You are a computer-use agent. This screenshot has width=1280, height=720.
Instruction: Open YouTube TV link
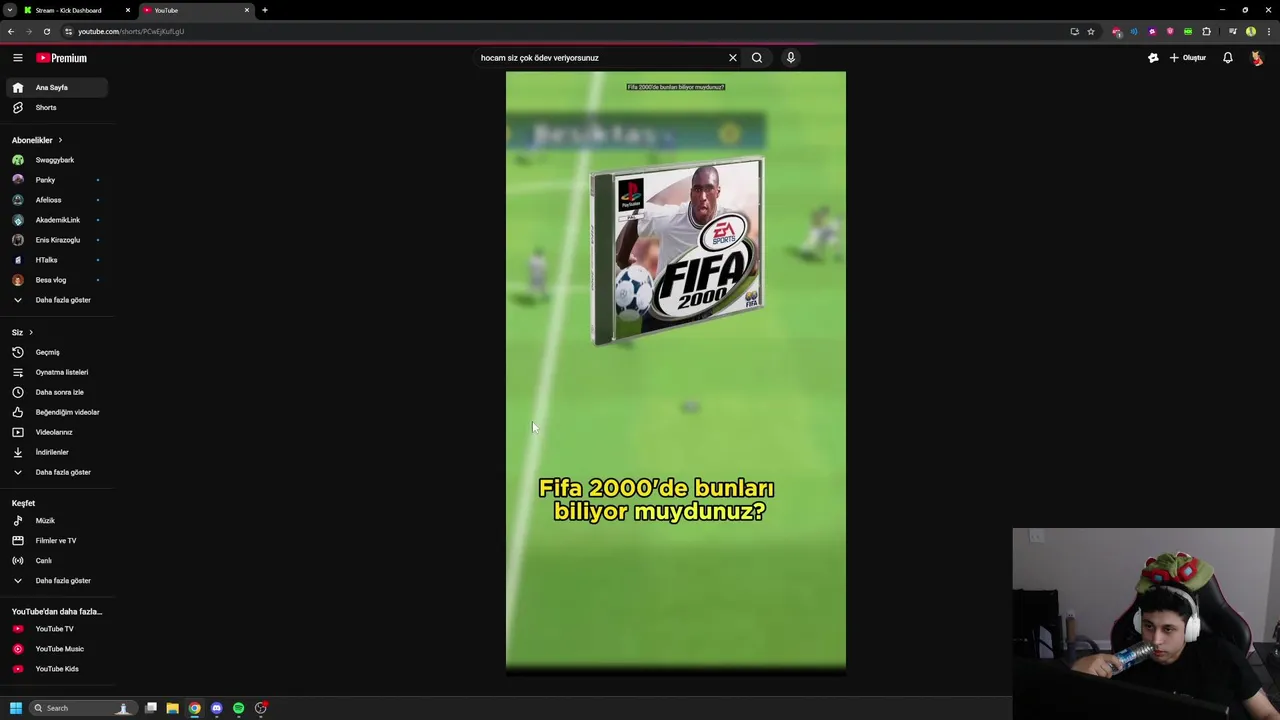56,629
